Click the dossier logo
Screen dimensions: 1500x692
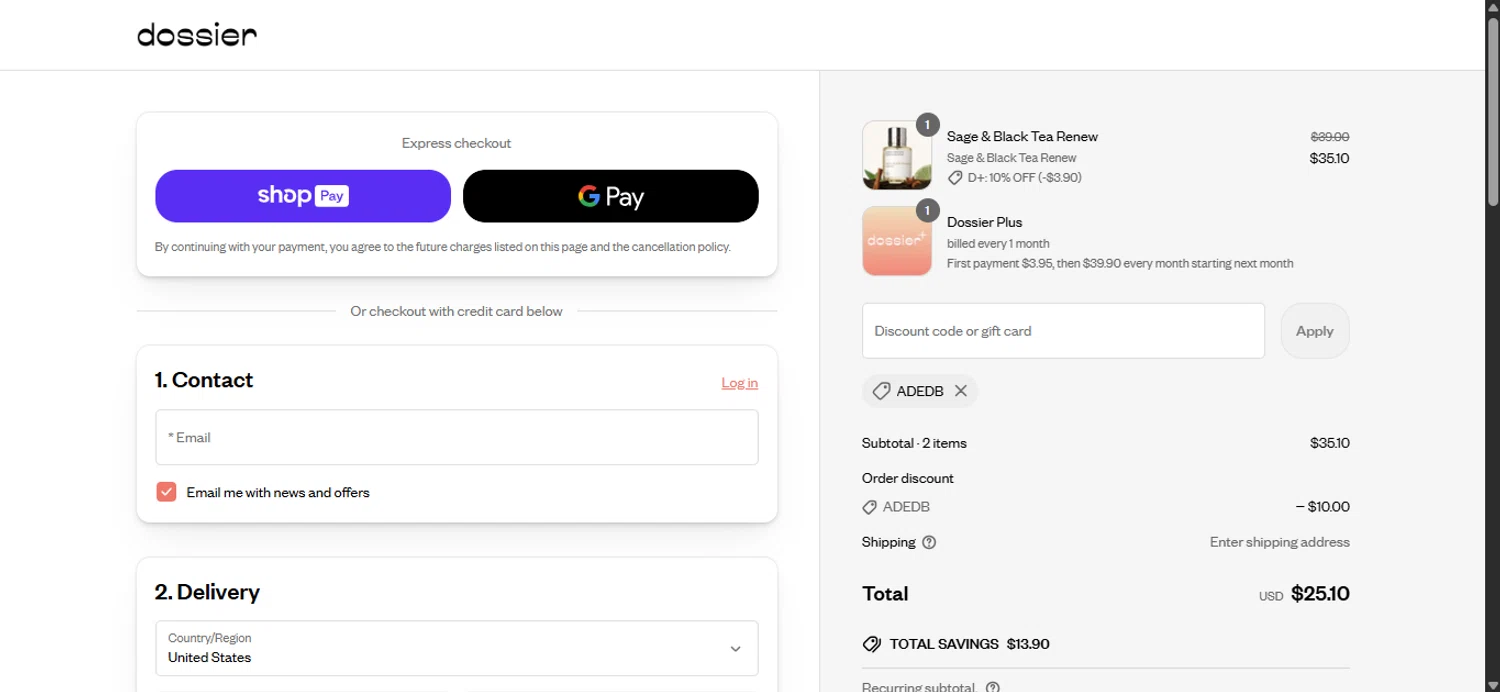click(x=197, y=35)
